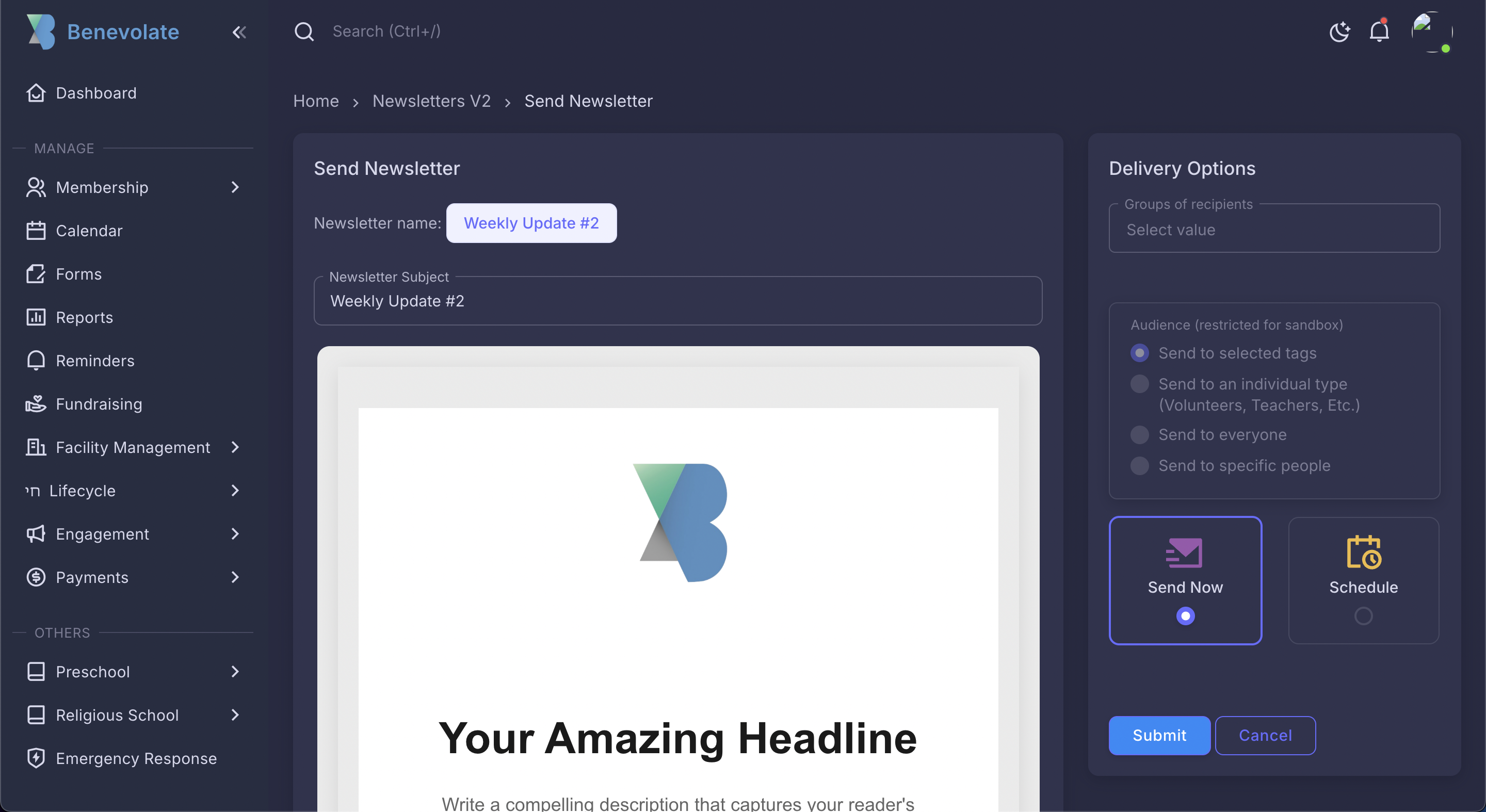Click the Cancel button
The image size is (1486, 812).
(x=1265, y=735)
